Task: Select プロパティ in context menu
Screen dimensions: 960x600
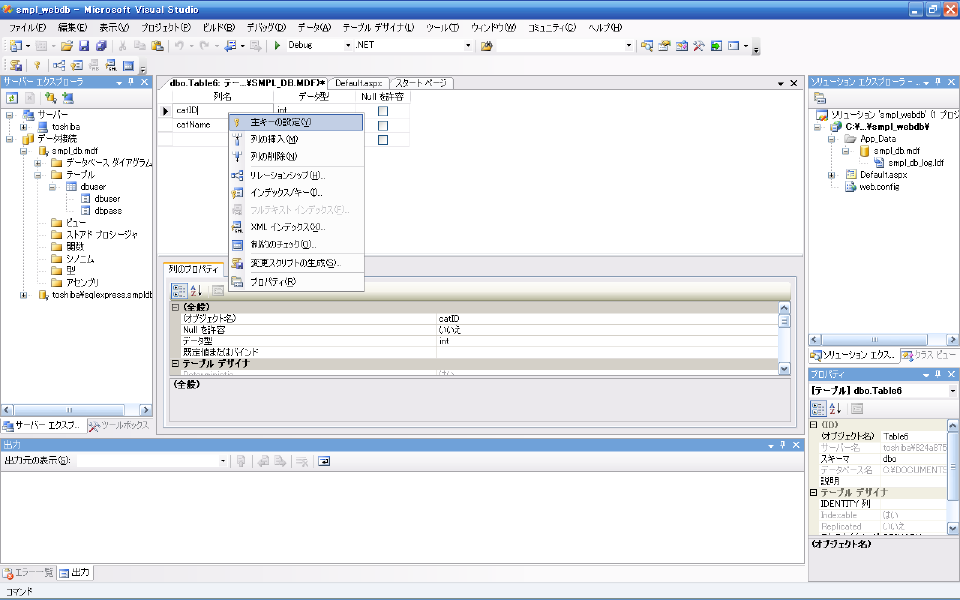Action: [x=296, y=282]
